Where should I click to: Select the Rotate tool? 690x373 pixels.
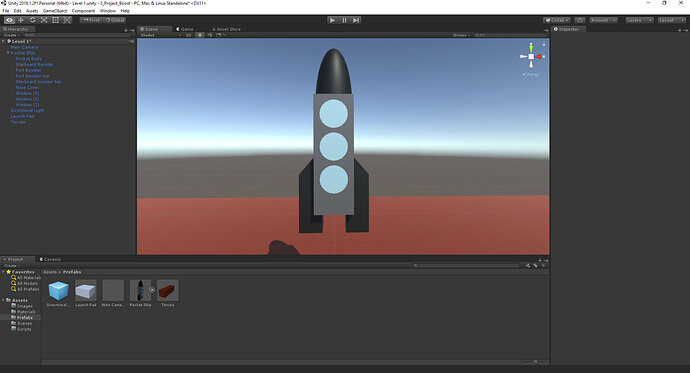(33, 20)
